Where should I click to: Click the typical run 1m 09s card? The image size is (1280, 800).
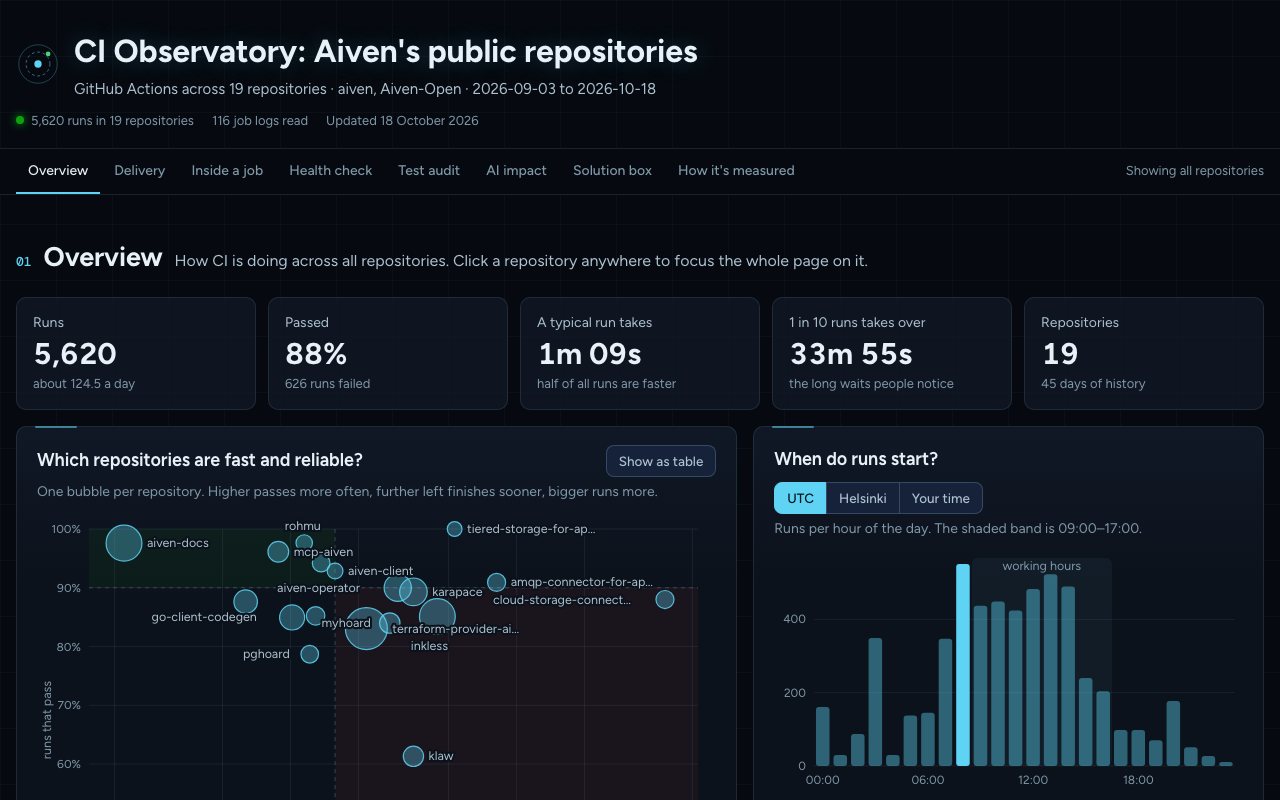[640, 353]
